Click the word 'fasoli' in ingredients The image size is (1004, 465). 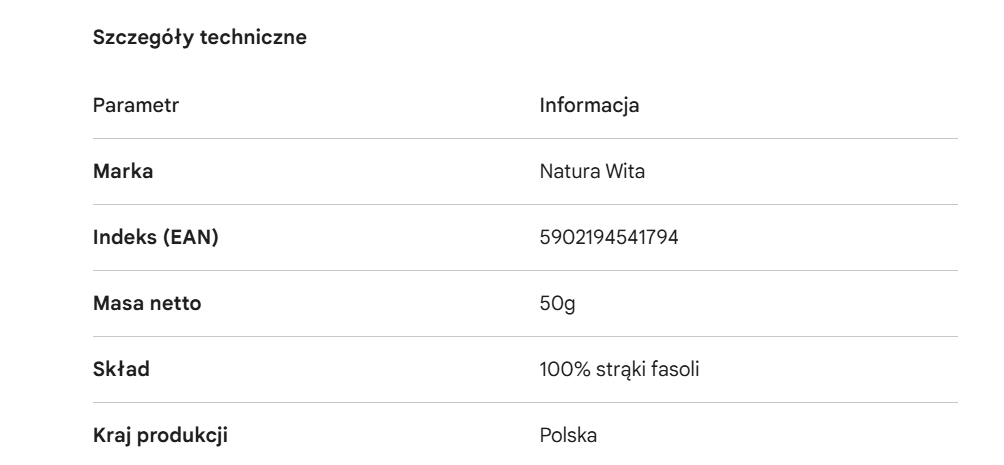pos(675,370)
